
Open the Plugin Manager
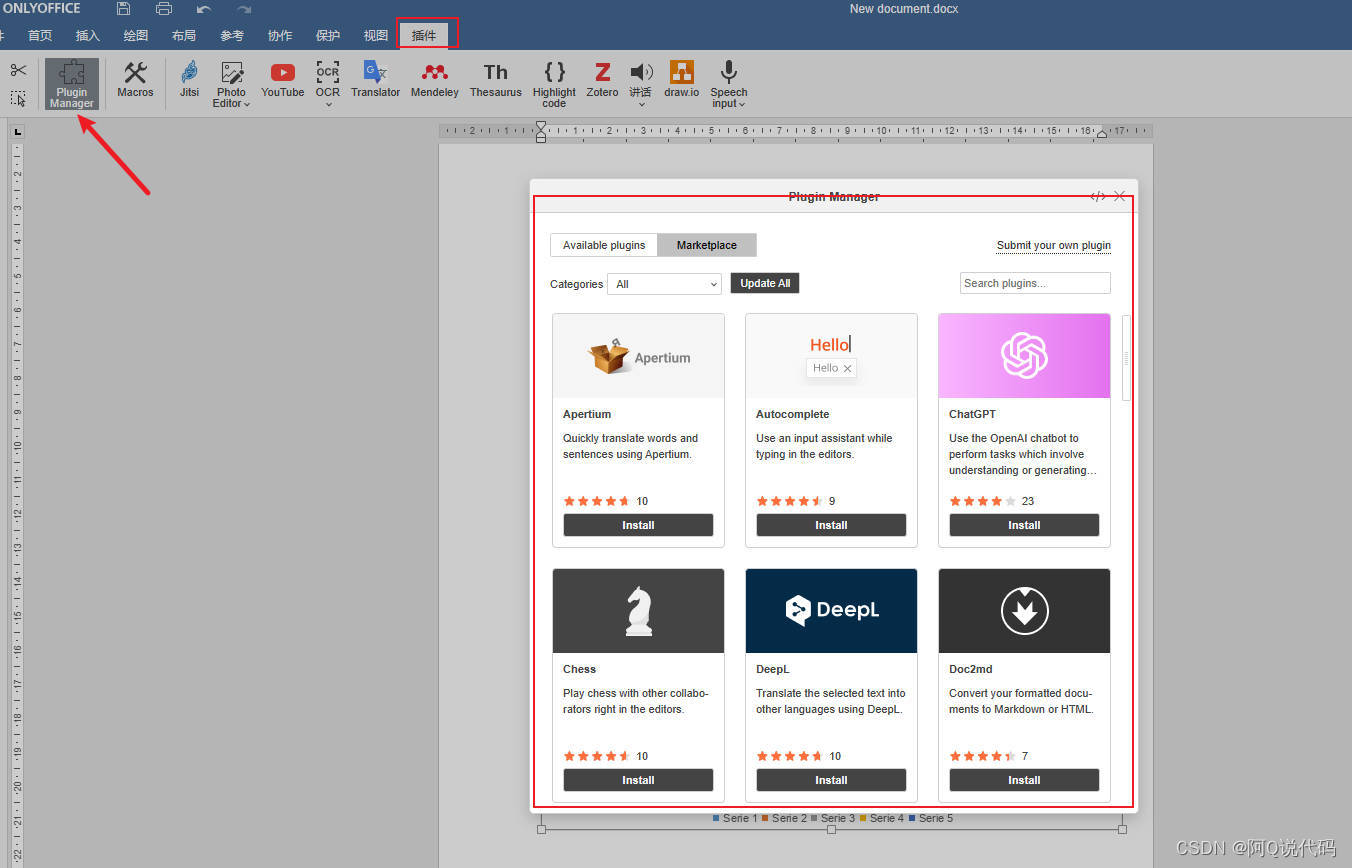click(72, 84)
